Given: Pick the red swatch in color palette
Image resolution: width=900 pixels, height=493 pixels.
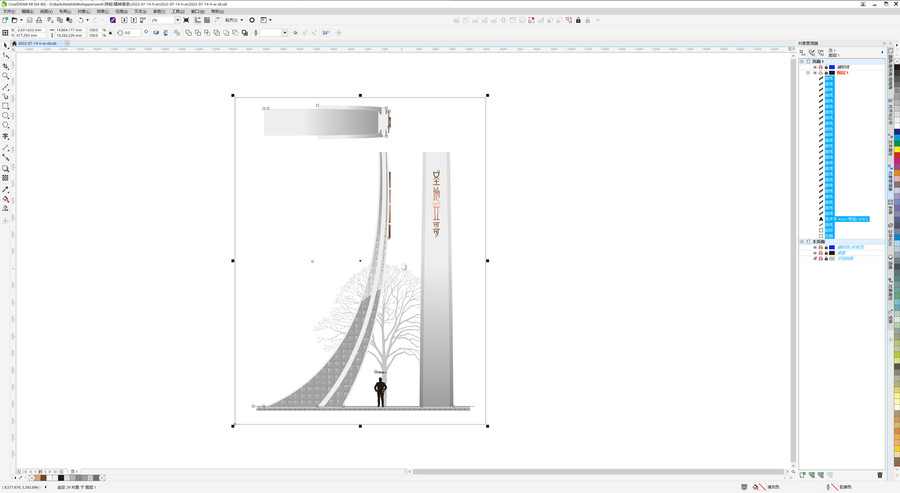Looking at the screenshot, I should (897, 156).
